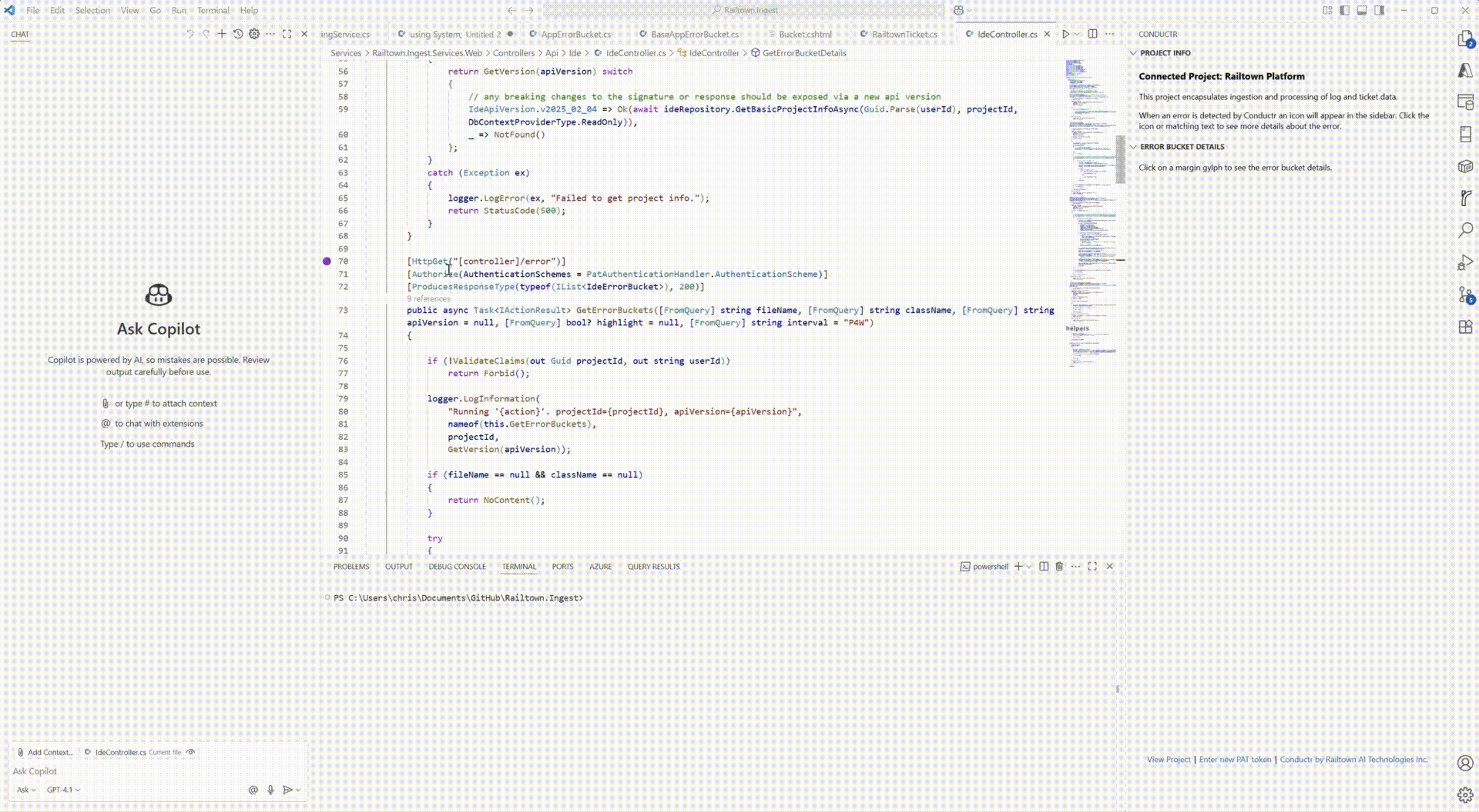Open Conductr by Railtown AI Technologies link

1354,759
